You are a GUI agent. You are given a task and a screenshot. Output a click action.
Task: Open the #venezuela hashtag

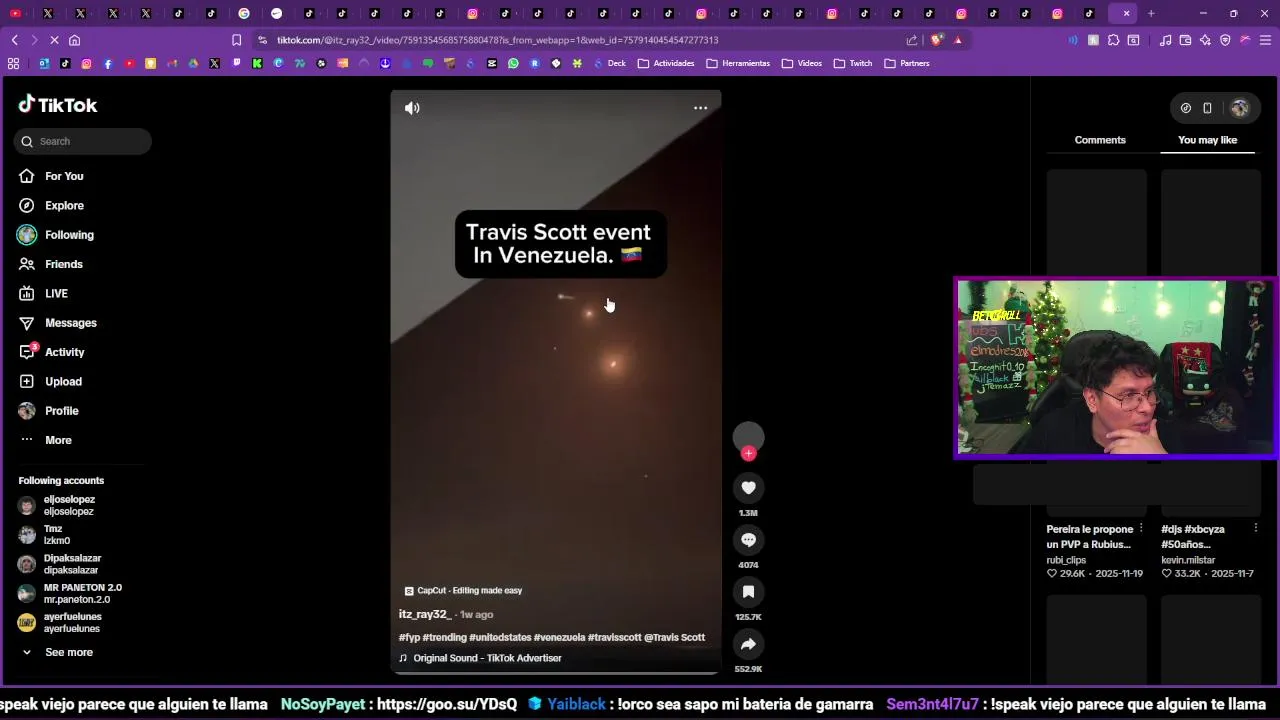pos(559,637)
